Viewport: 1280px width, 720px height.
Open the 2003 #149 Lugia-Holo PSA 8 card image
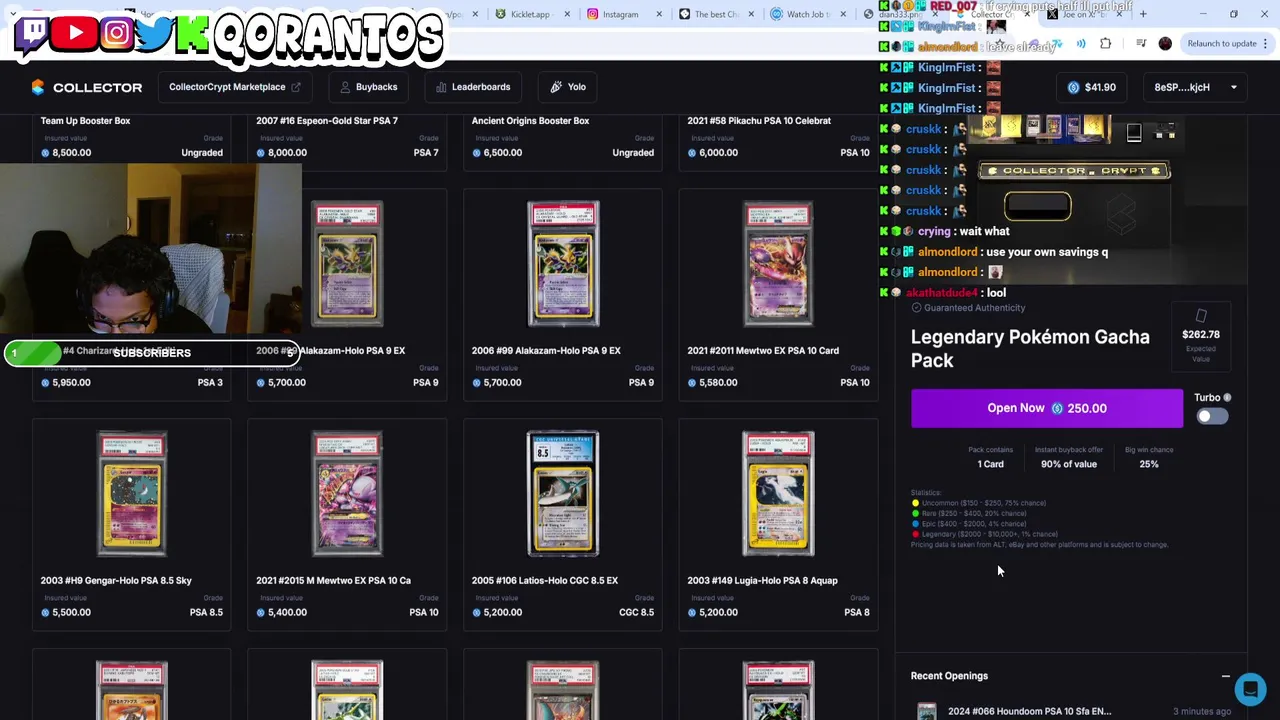[x=778, y=494]
